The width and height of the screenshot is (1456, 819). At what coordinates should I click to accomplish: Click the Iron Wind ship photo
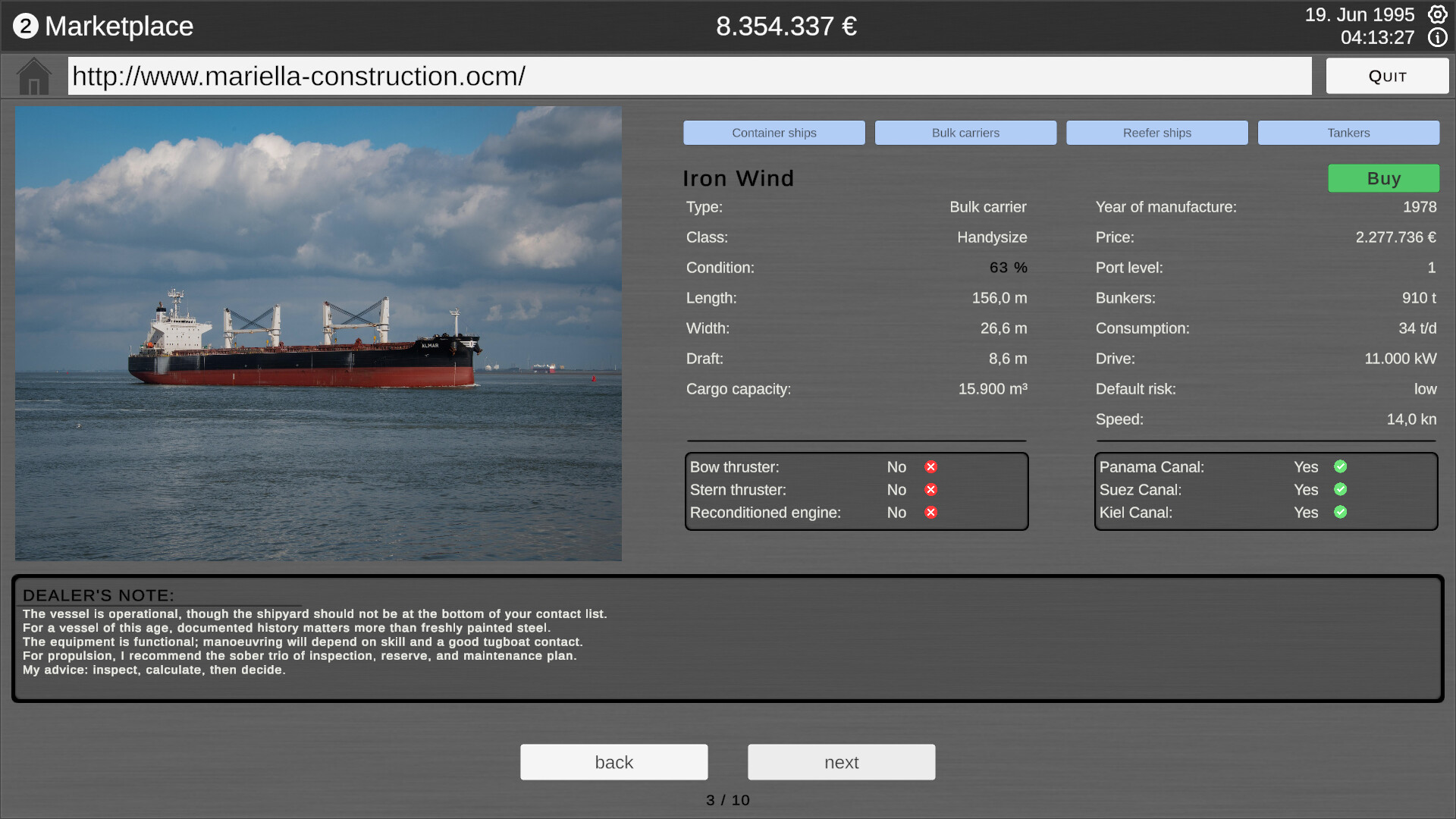[x=318, y=334]
